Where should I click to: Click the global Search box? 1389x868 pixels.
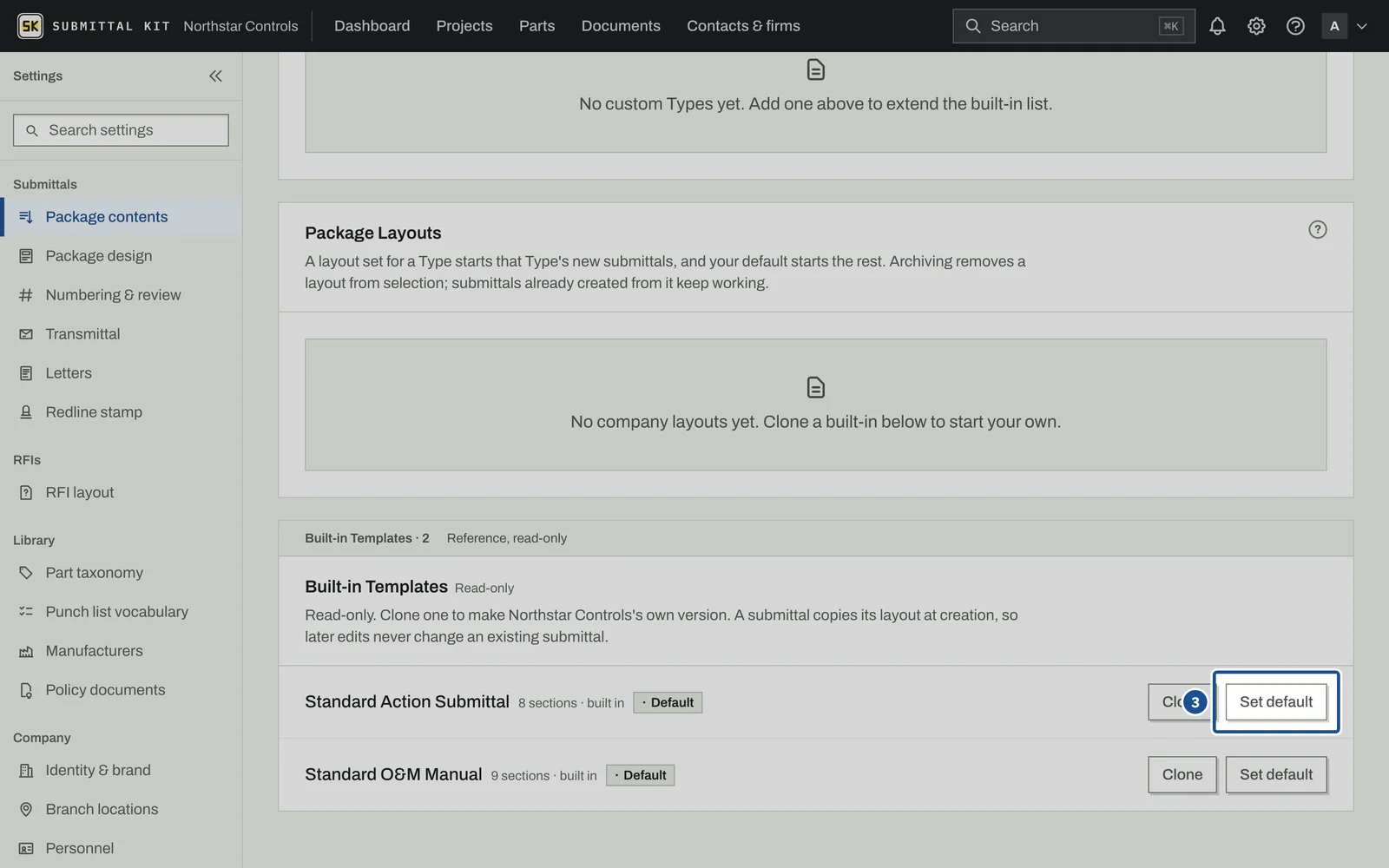tap(1073, 26)
